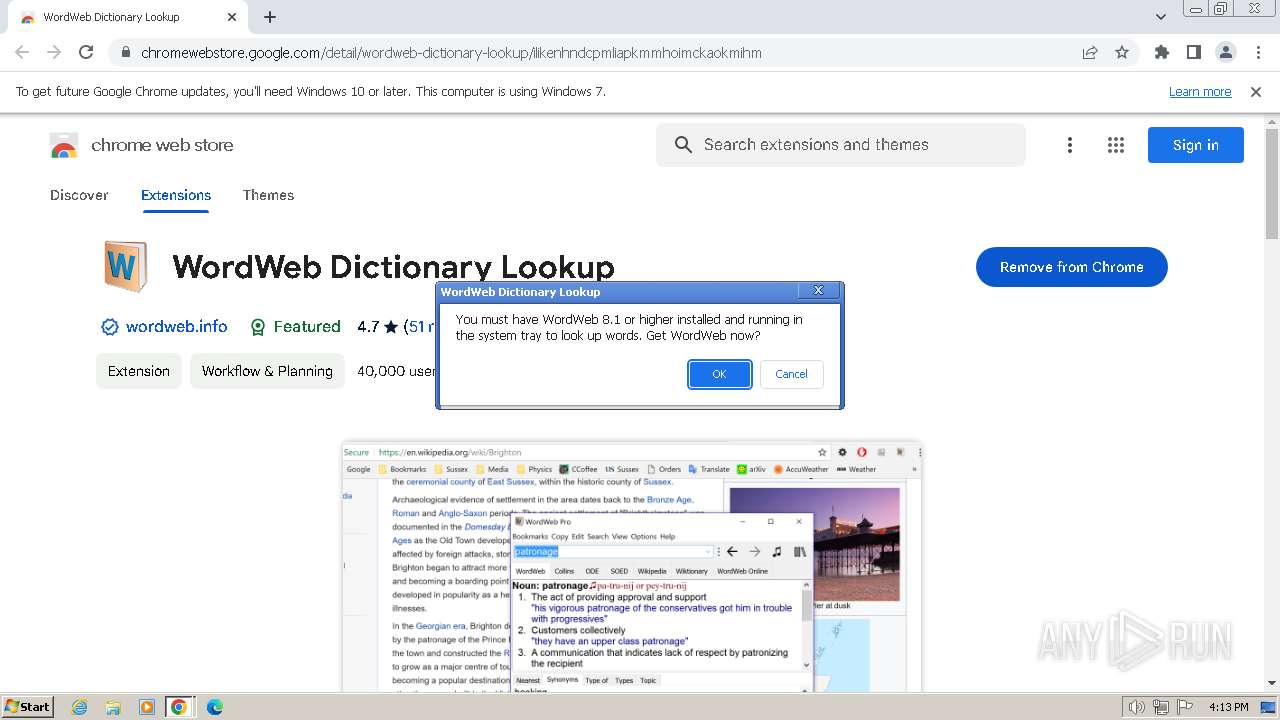Click OK in the WordWeb dialog
The width and height of the screenshot is (1280, 720).
(719, 374)
